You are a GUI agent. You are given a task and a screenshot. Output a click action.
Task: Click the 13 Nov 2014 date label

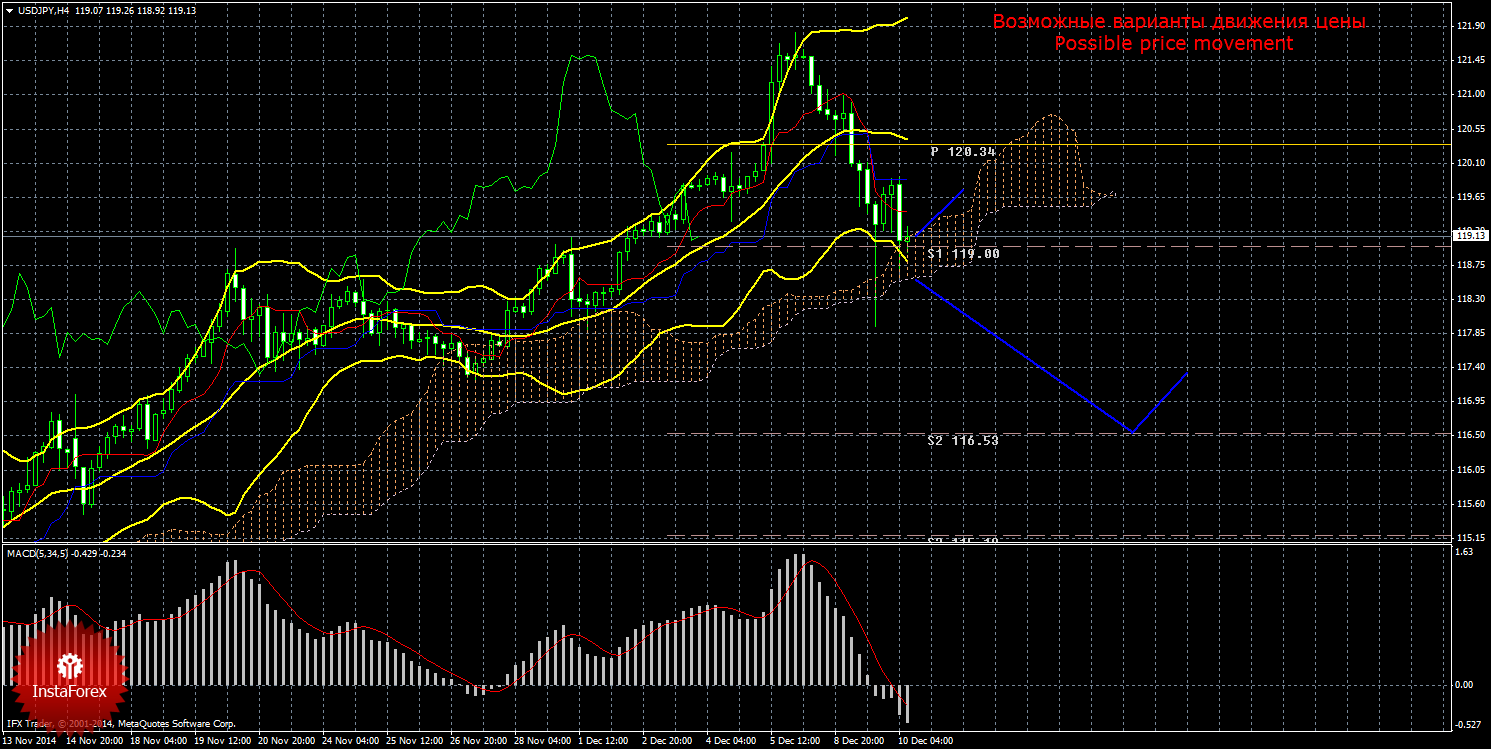pyautogui.click(x=30, y=742)
